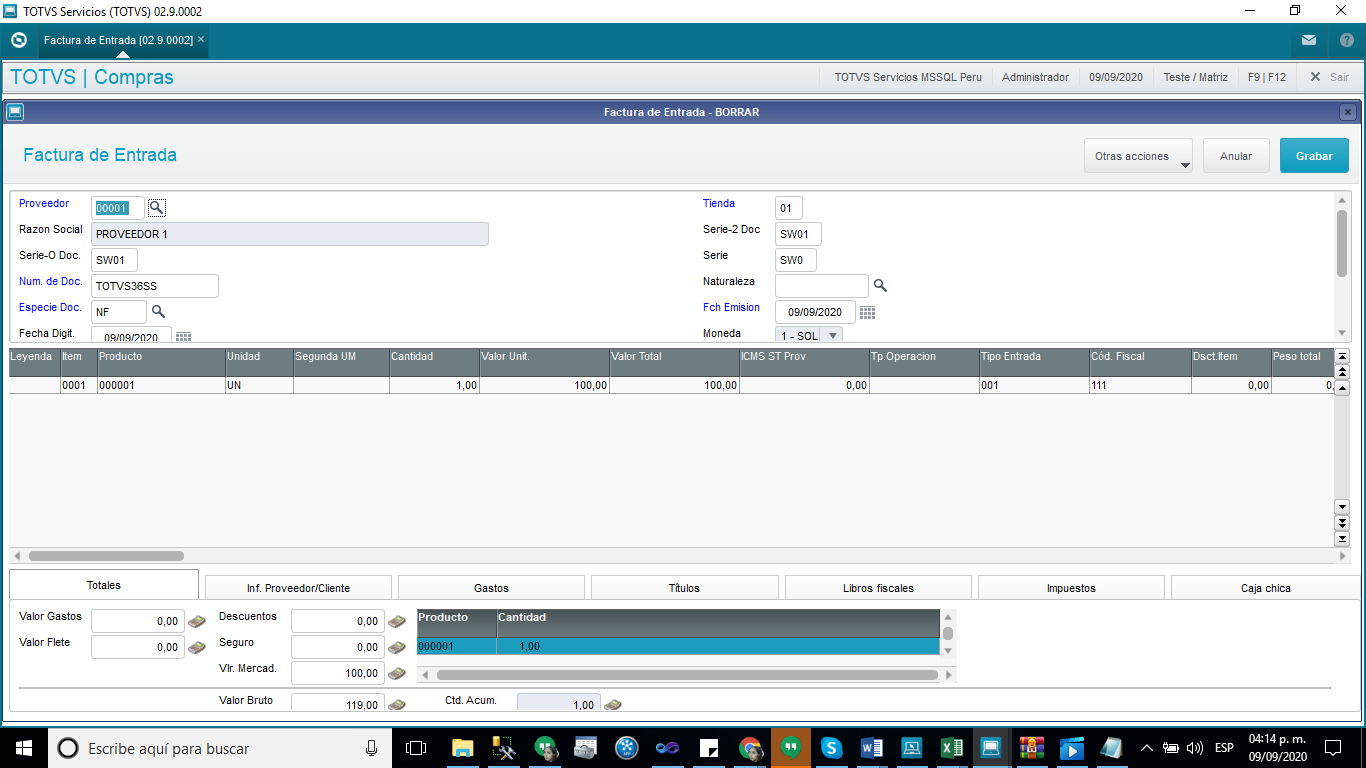Click the calculator icon beside Valor Gastos
This screenshot has height=768, width=1366.
196,622
